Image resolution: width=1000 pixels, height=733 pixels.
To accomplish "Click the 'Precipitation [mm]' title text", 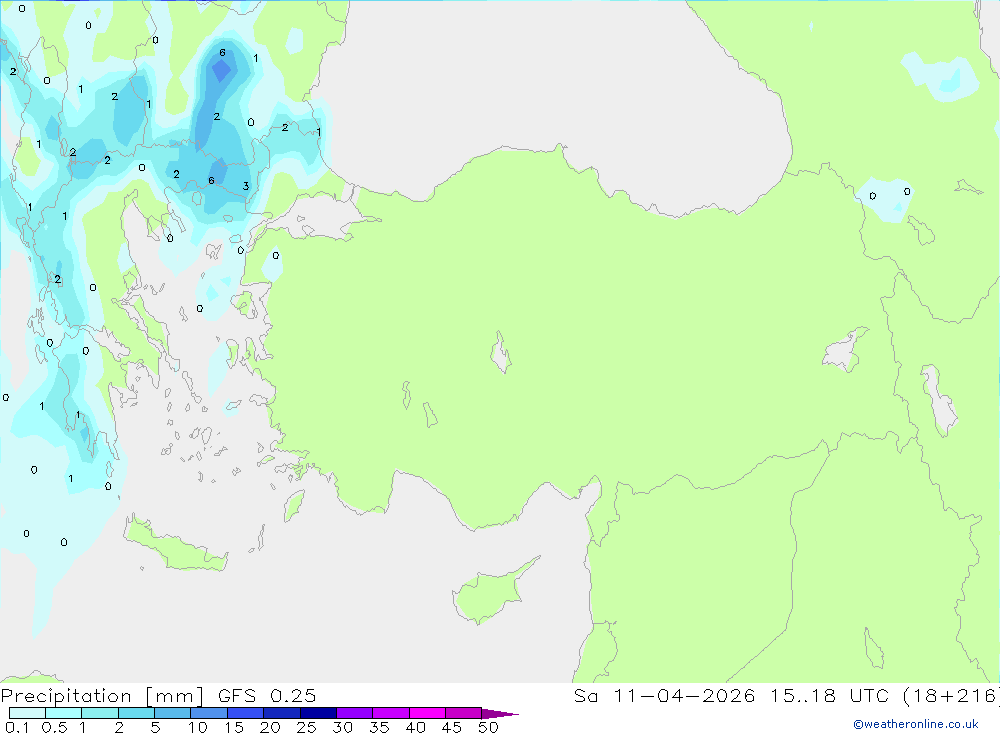I will click(x=102, y=696).
